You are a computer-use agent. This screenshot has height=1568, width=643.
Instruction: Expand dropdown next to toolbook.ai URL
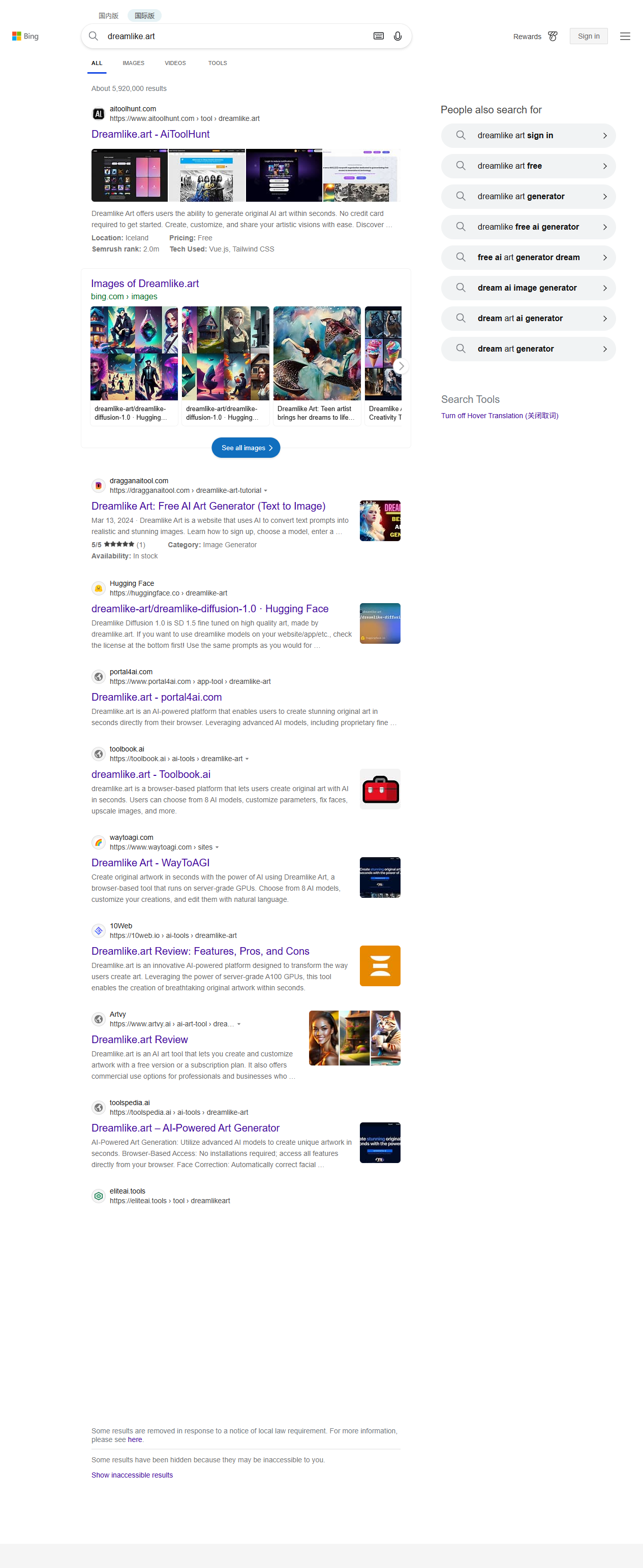pyautogui.click(x=247, y=759)
